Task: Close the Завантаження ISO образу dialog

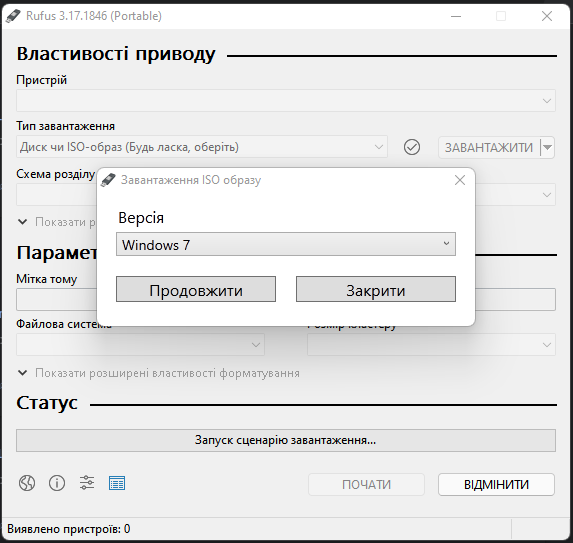Action: point(460,180)
